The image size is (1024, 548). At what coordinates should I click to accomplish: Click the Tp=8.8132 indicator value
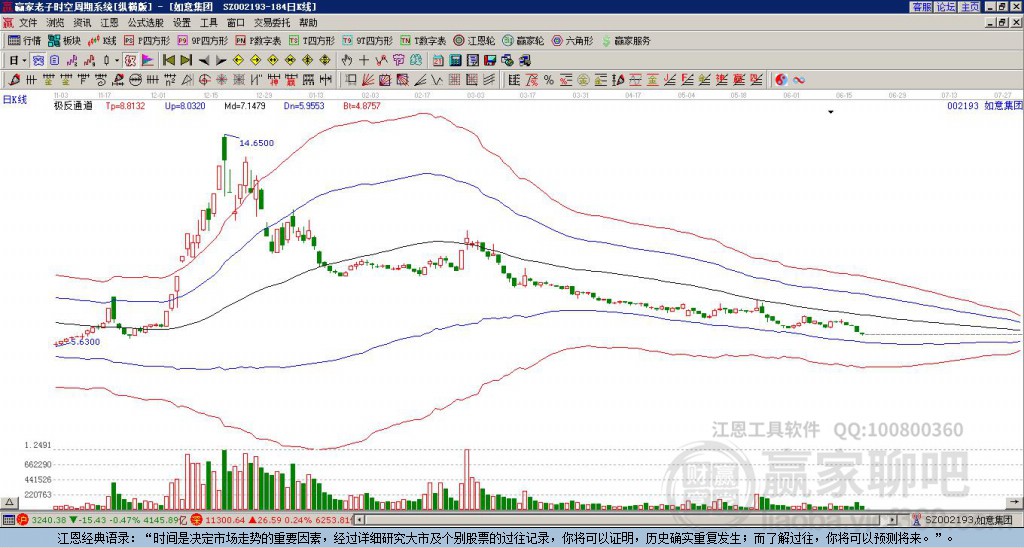click(x=125, y=105)
